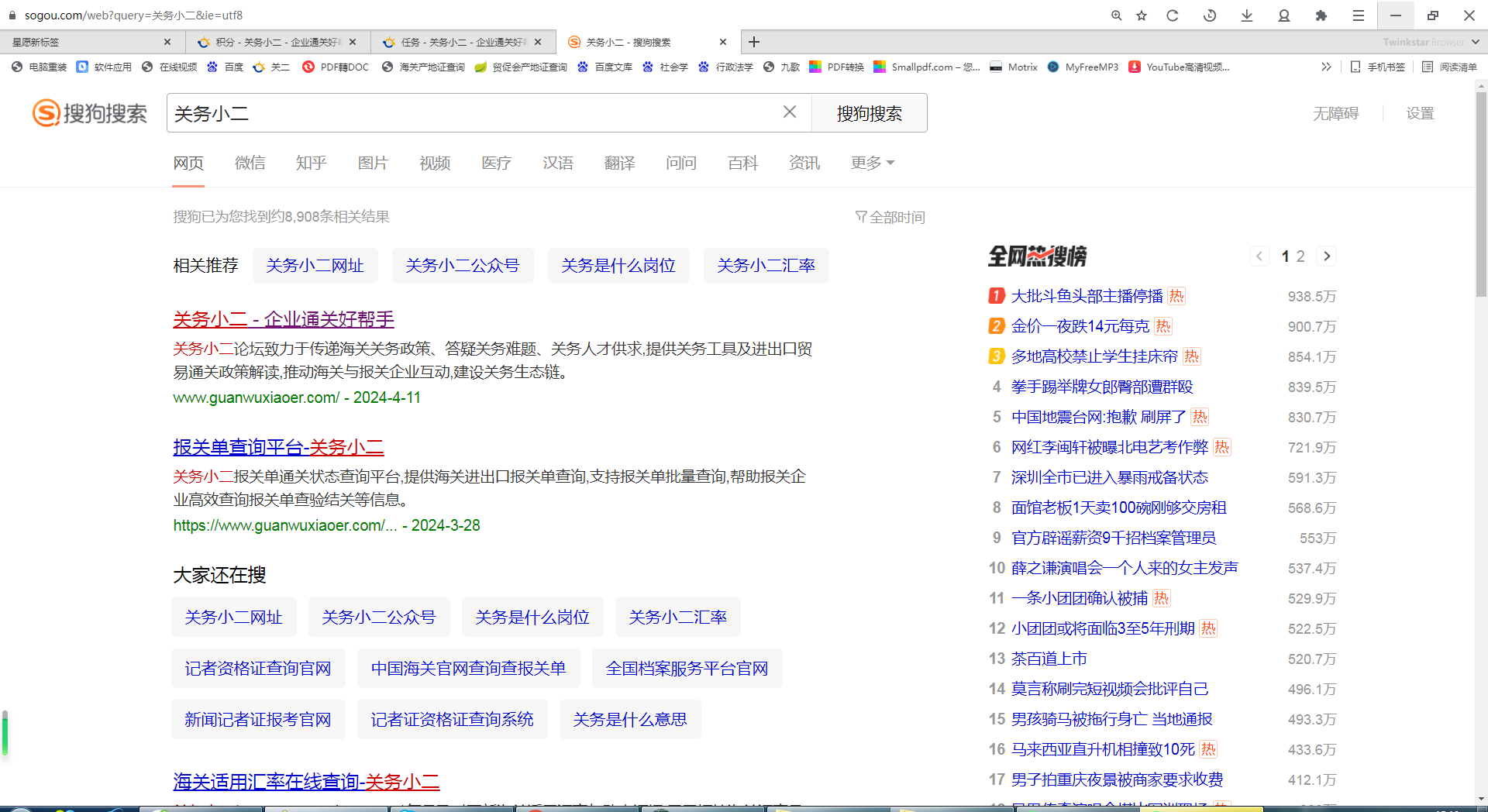Open the browser hamburger menu

1359,15
